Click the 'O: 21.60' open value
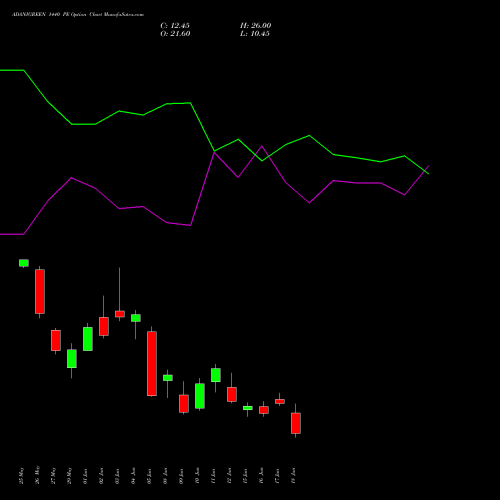Viewport: 500px width, 500px height. (175, 34)
